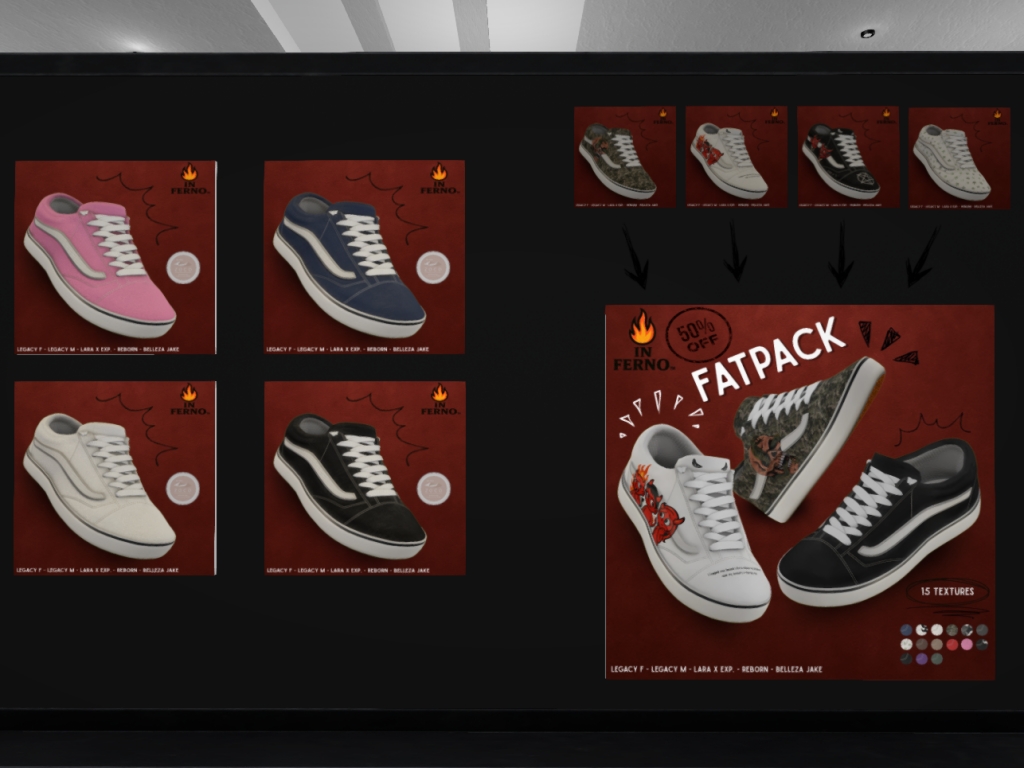Open the small white devil-print sneaker thumbnail
Viewport: 1024px width, 768px height.
pos(737,157)
